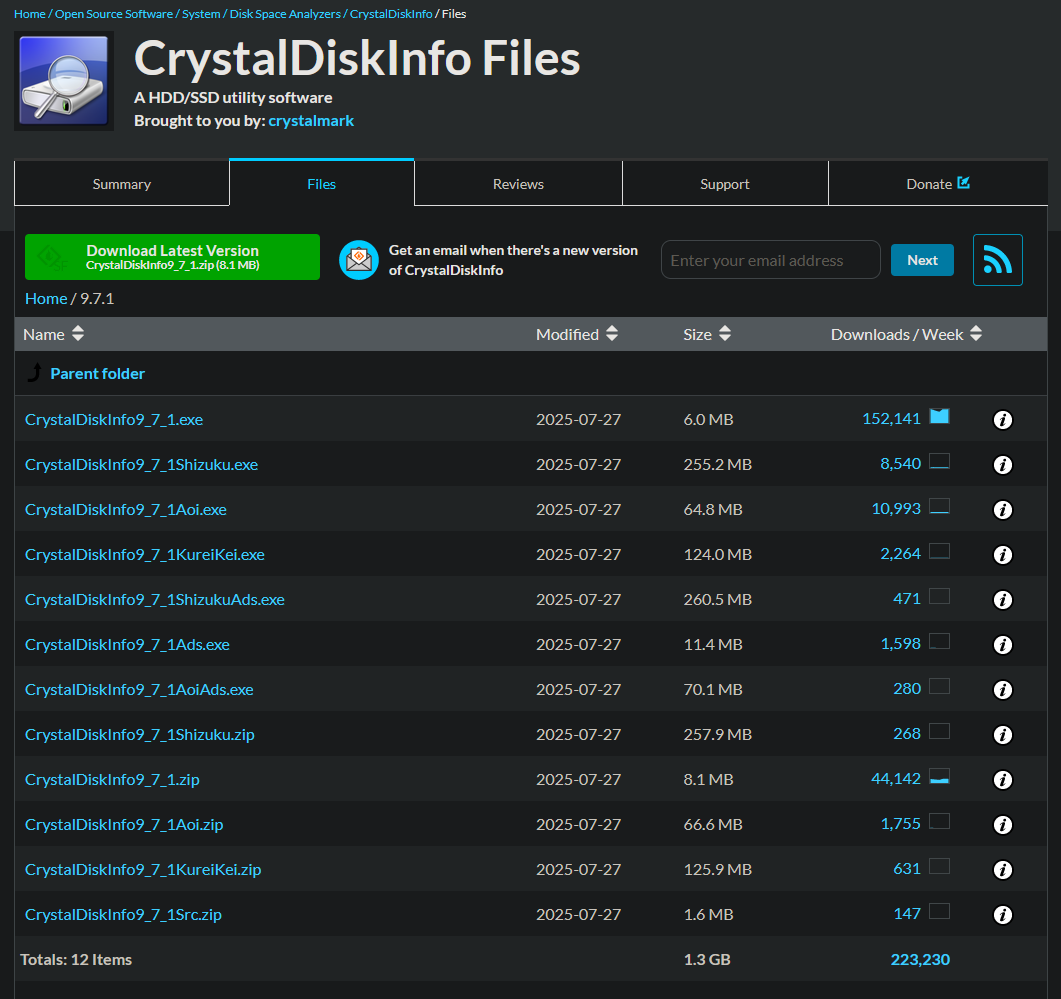The height and width of the screenshot is (999, 1061).
Task: Open info for CrystalDiskInfo9_7_1.exe
Action: pyautogui.click(x=1002, y=420)
